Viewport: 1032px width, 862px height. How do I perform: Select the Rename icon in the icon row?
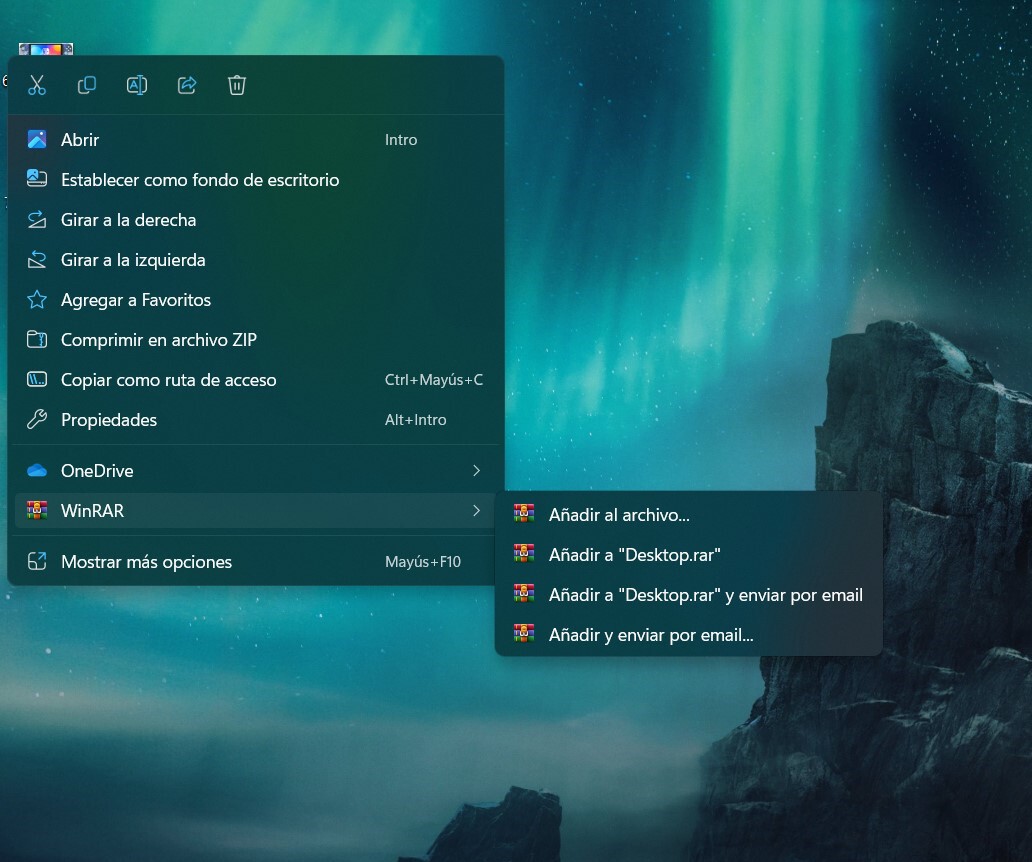[x=137, y=85]
